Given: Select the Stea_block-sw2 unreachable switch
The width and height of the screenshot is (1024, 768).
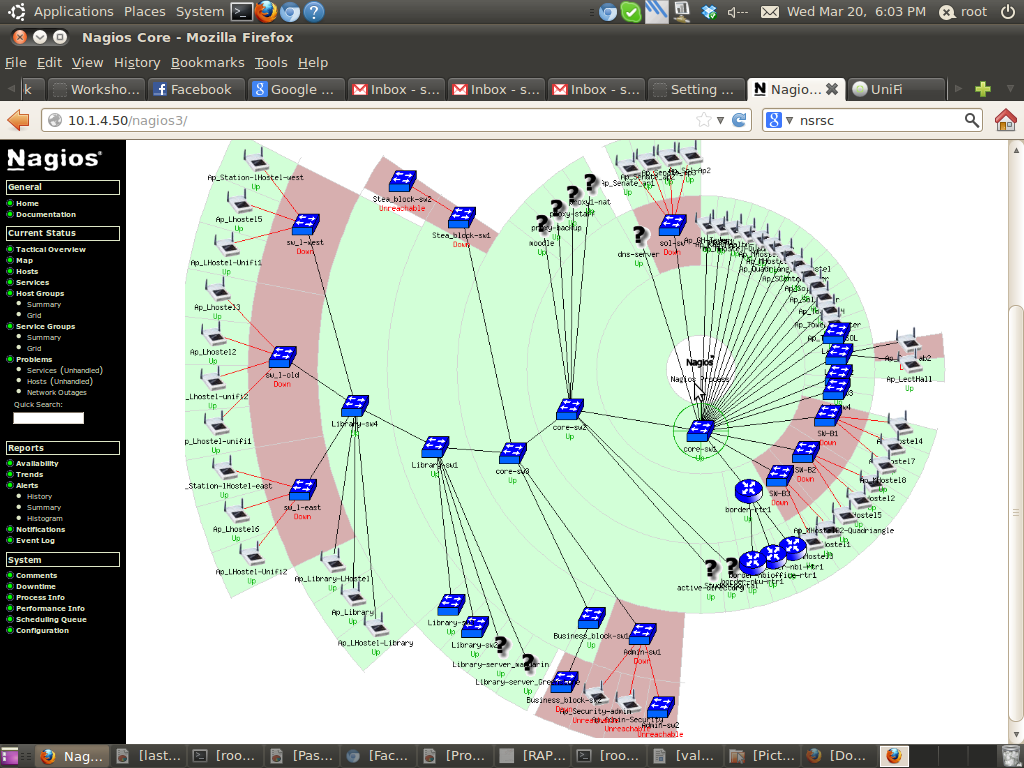Looking at the screenshot, I should point(402,181).
